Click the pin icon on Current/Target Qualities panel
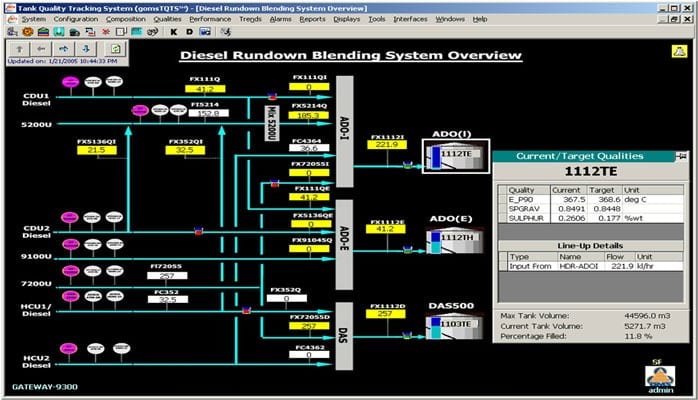This screenshot has height=400, width=698. 681,156
